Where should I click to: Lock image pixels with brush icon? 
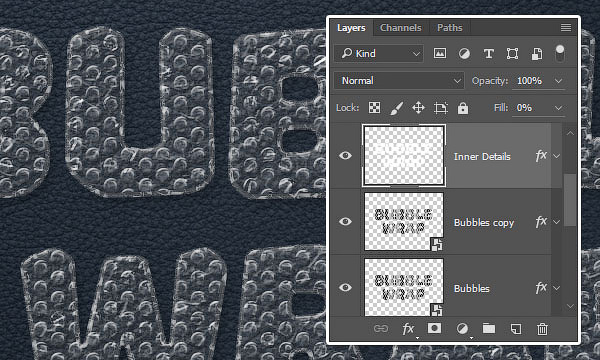(396, 108)
